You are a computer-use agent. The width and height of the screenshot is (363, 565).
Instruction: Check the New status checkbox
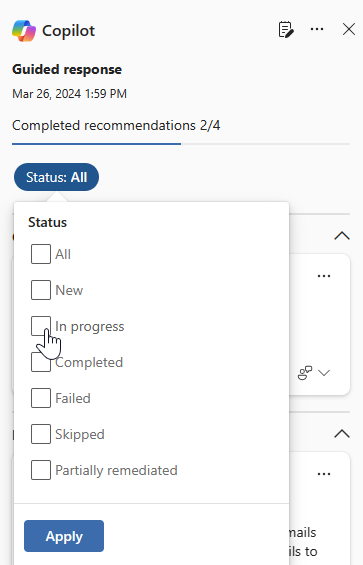(x=41, y=290)
